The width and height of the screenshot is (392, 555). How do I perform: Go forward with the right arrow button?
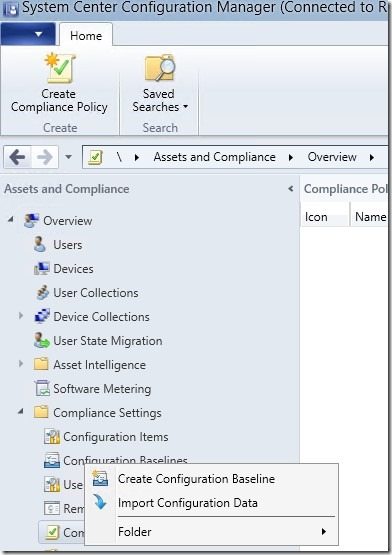(x=45, y=157)
